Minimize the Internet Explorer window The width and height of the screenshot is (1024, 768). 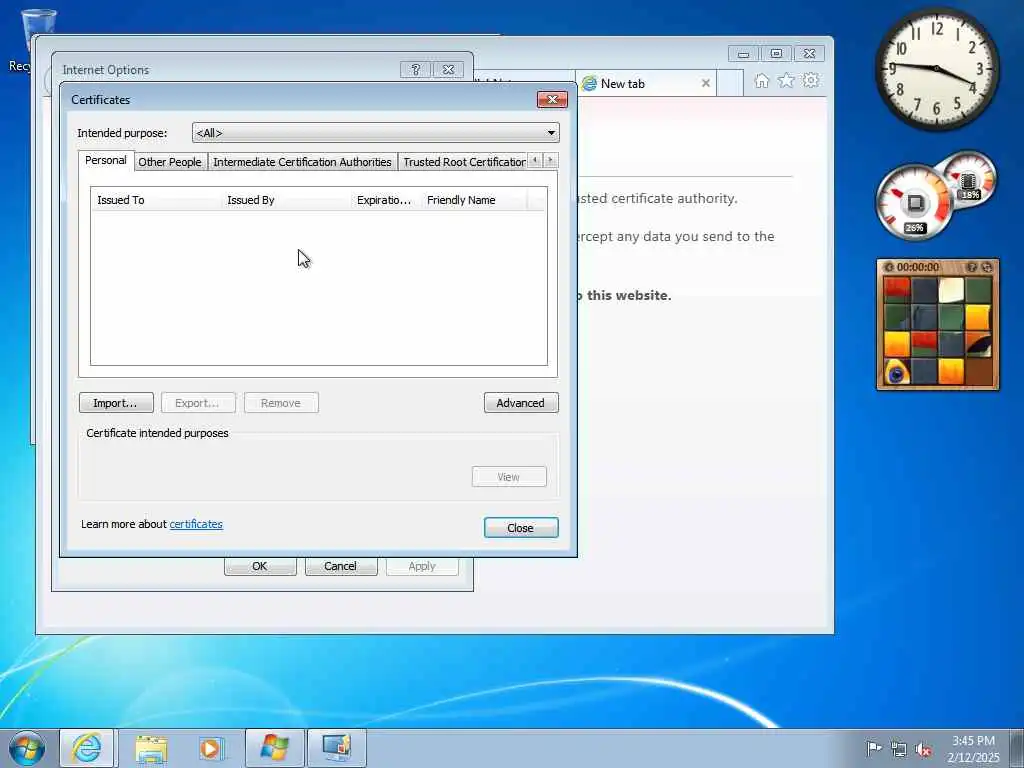743,54
